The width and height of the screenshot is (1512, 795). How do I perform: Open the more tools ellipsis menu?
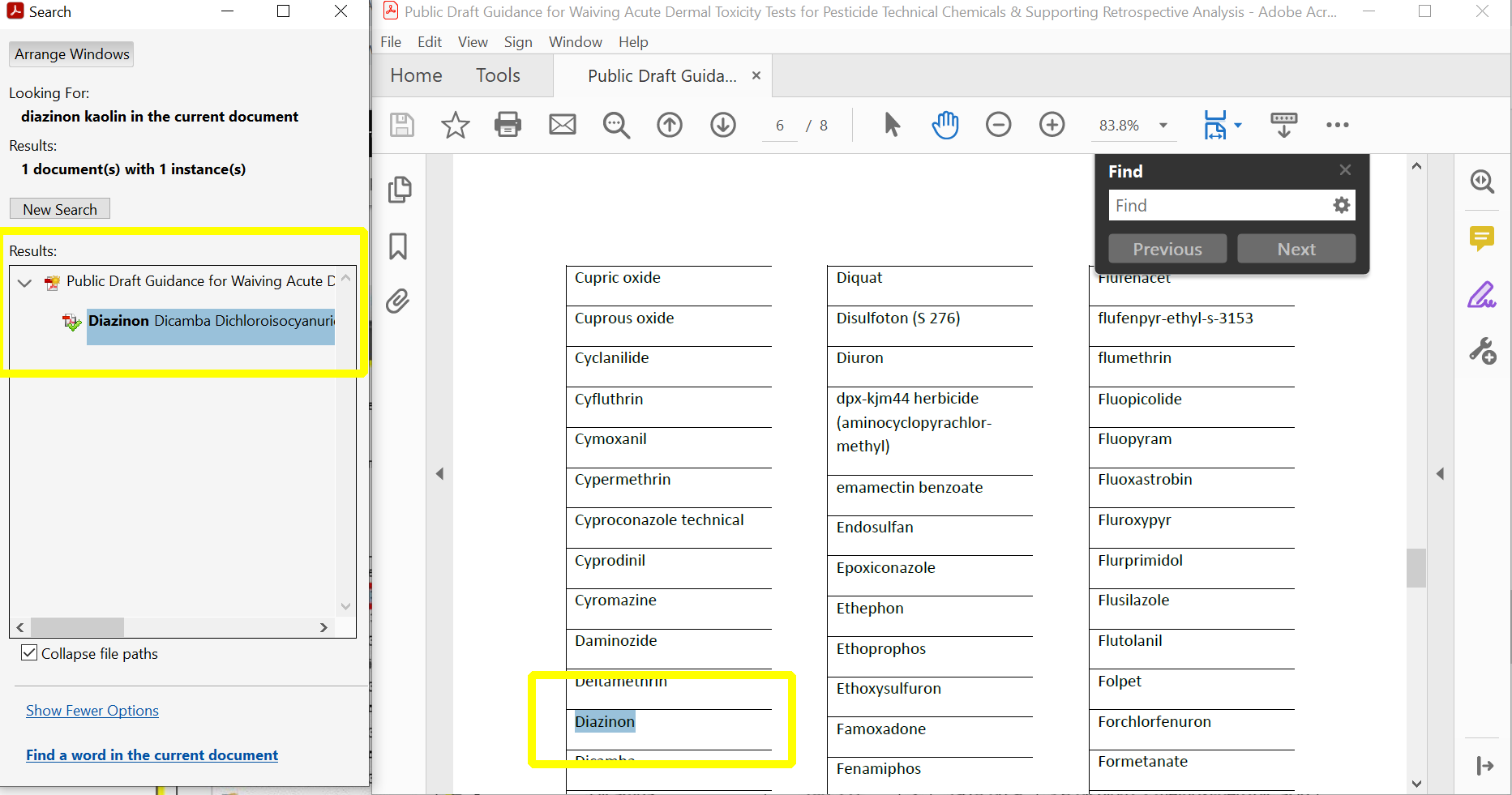[1337, 125]
